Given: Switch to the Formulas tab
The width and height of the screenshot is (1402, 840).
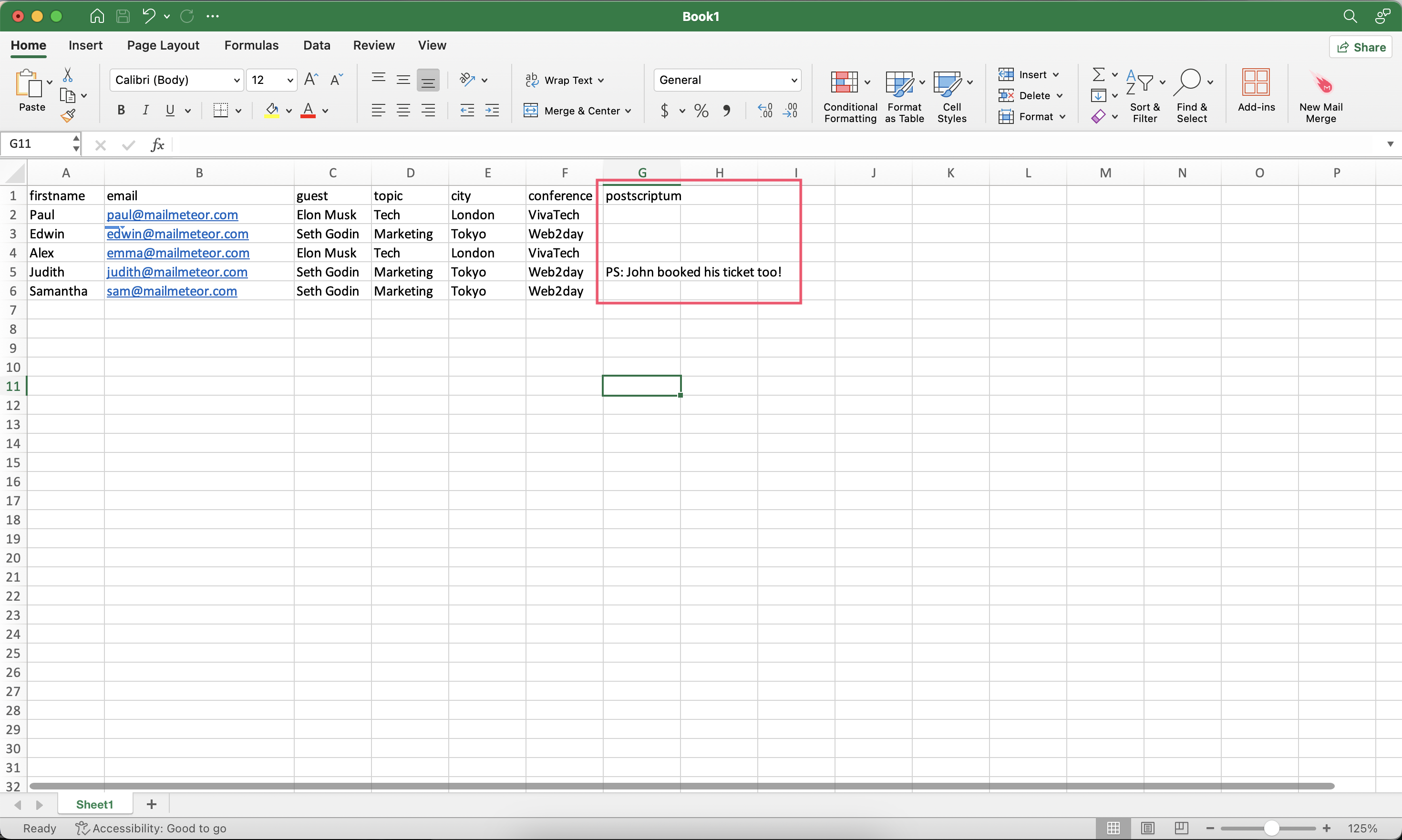Looking at the screenshot, I should point(251,45).
